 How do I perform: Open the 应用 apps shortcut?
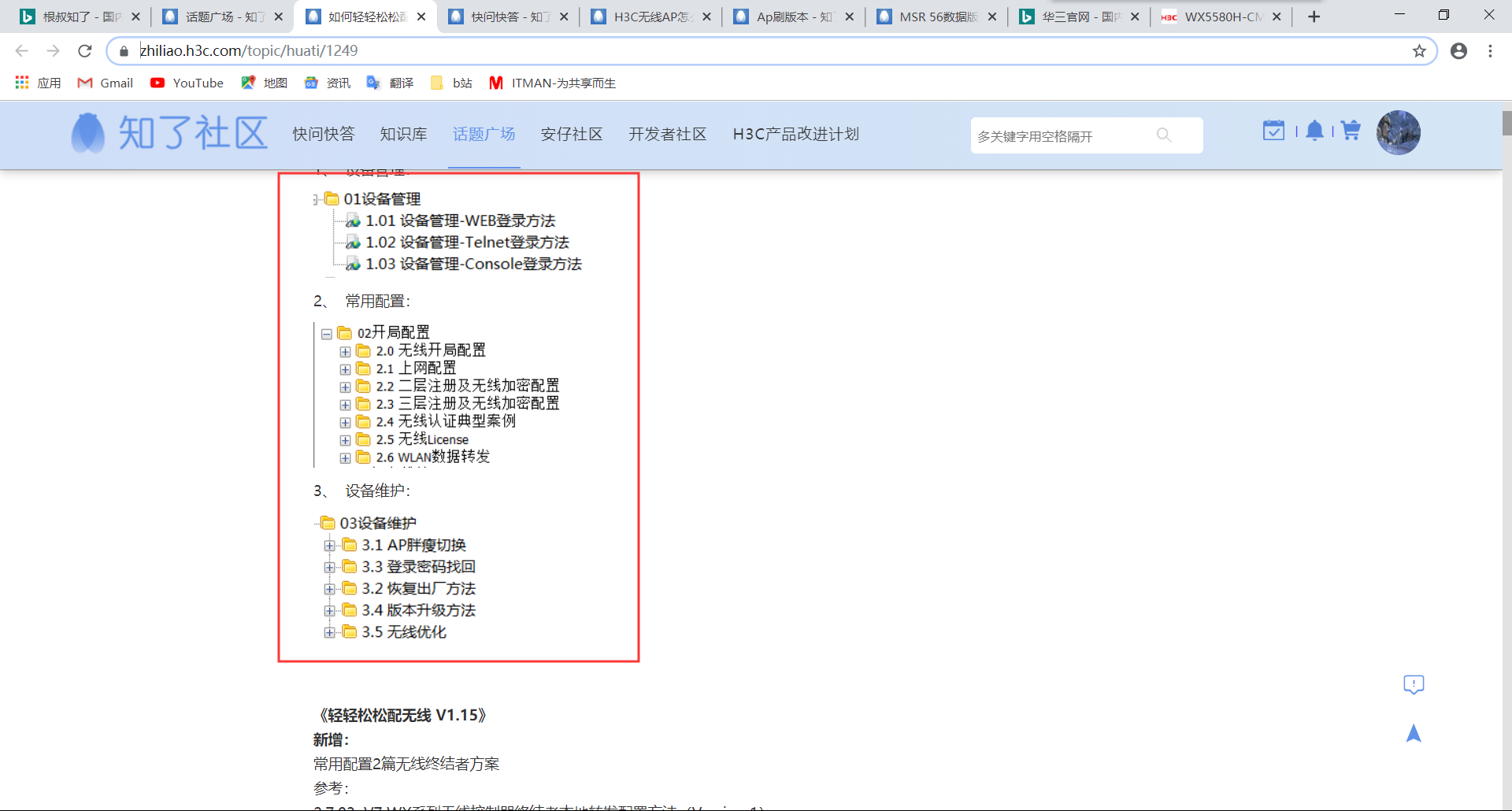[x=38, y=83]
